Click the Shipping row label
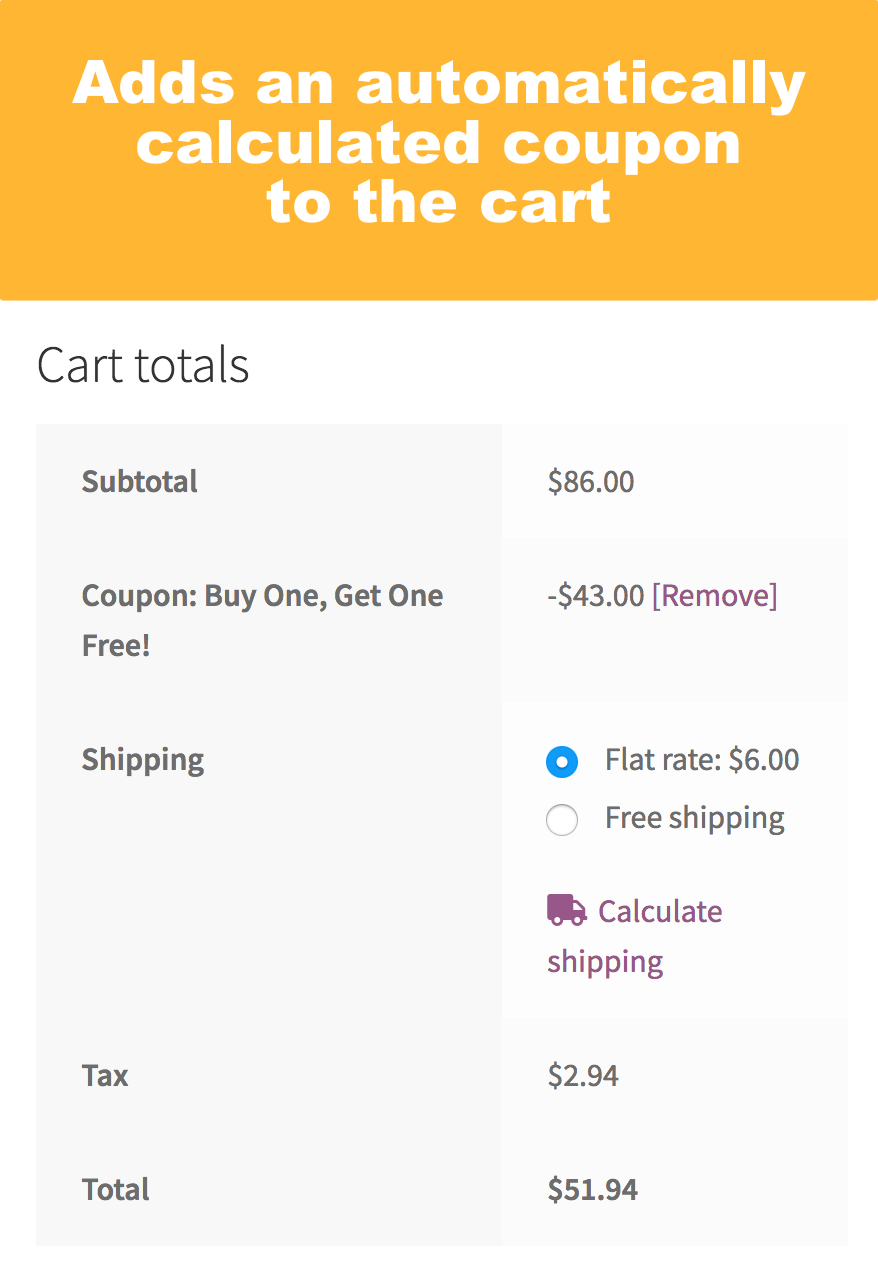This screenshot has height=1266, width=878. click(x=143, y=760)
